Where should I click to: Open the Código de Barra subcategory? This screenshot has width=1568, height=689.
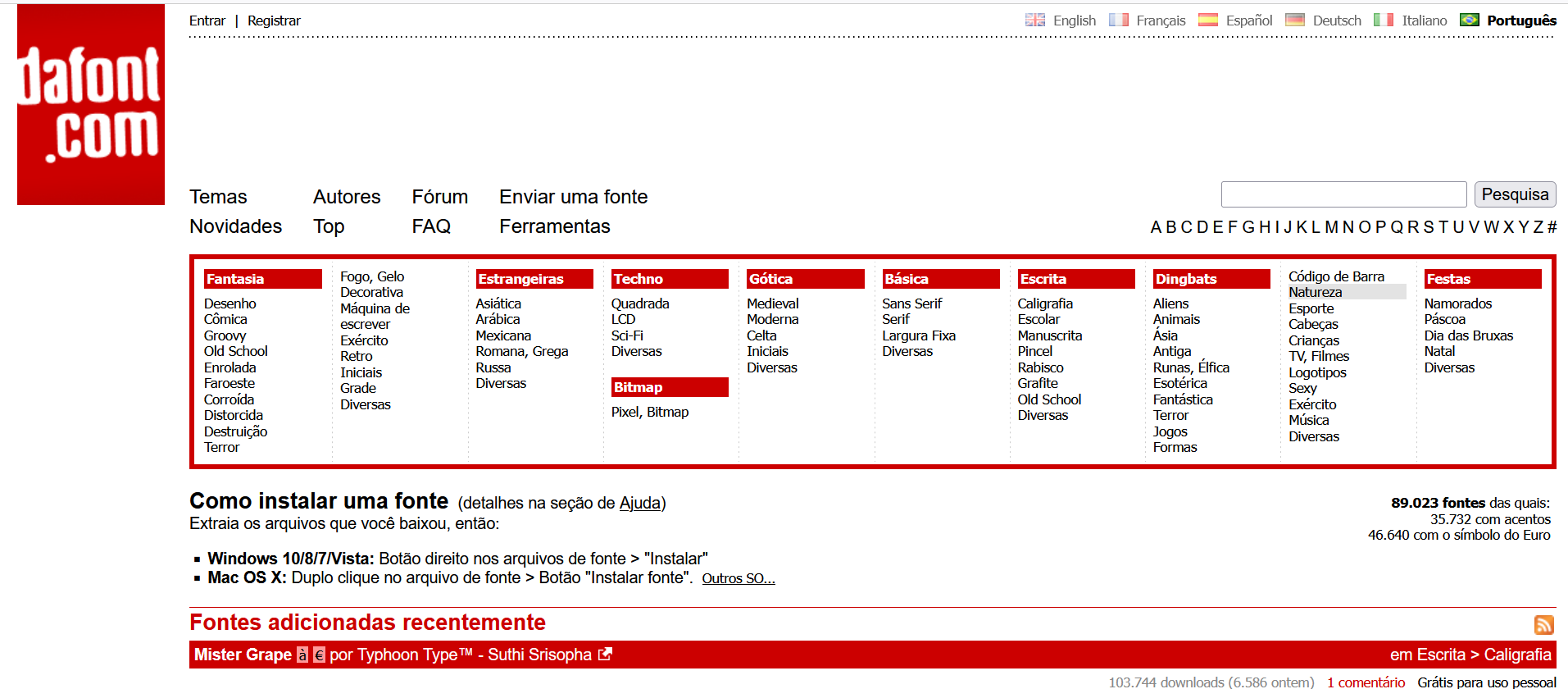(x=1336, y=276)
